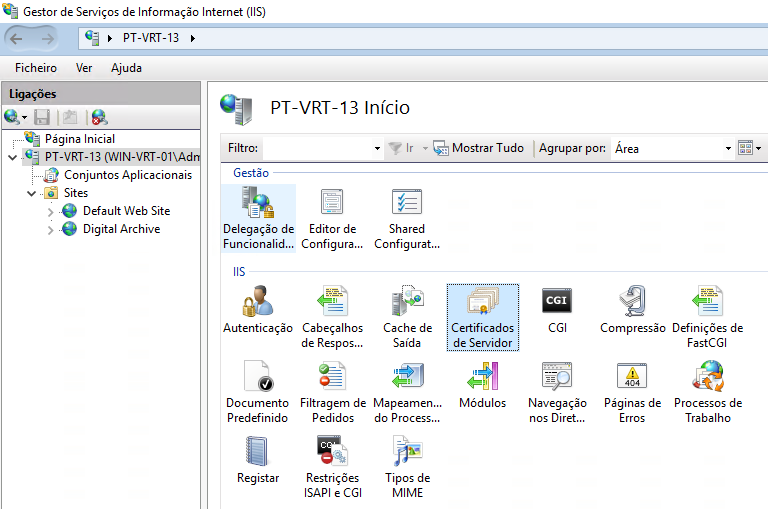Click PT-VRT-13 in the address bar
Image resolution: width=768 pixels, height=509 pixels.
(x=151, y=38)
